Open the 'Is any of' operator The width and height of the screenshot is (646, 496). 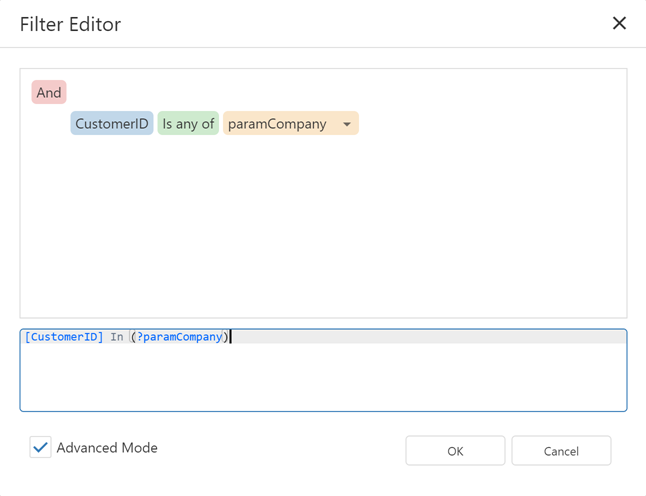tap(188, 124)
